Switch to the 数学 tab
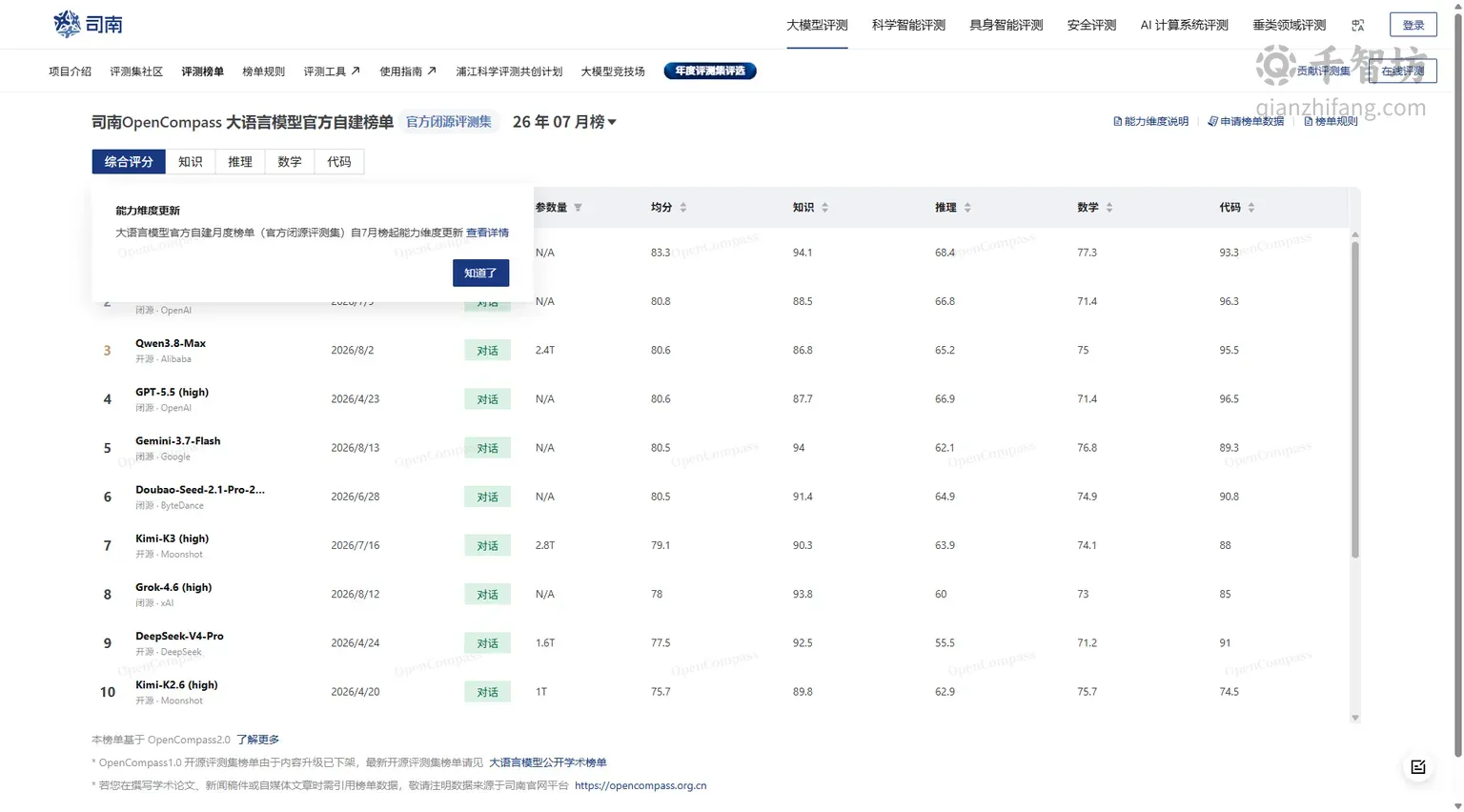 (290, 162)
